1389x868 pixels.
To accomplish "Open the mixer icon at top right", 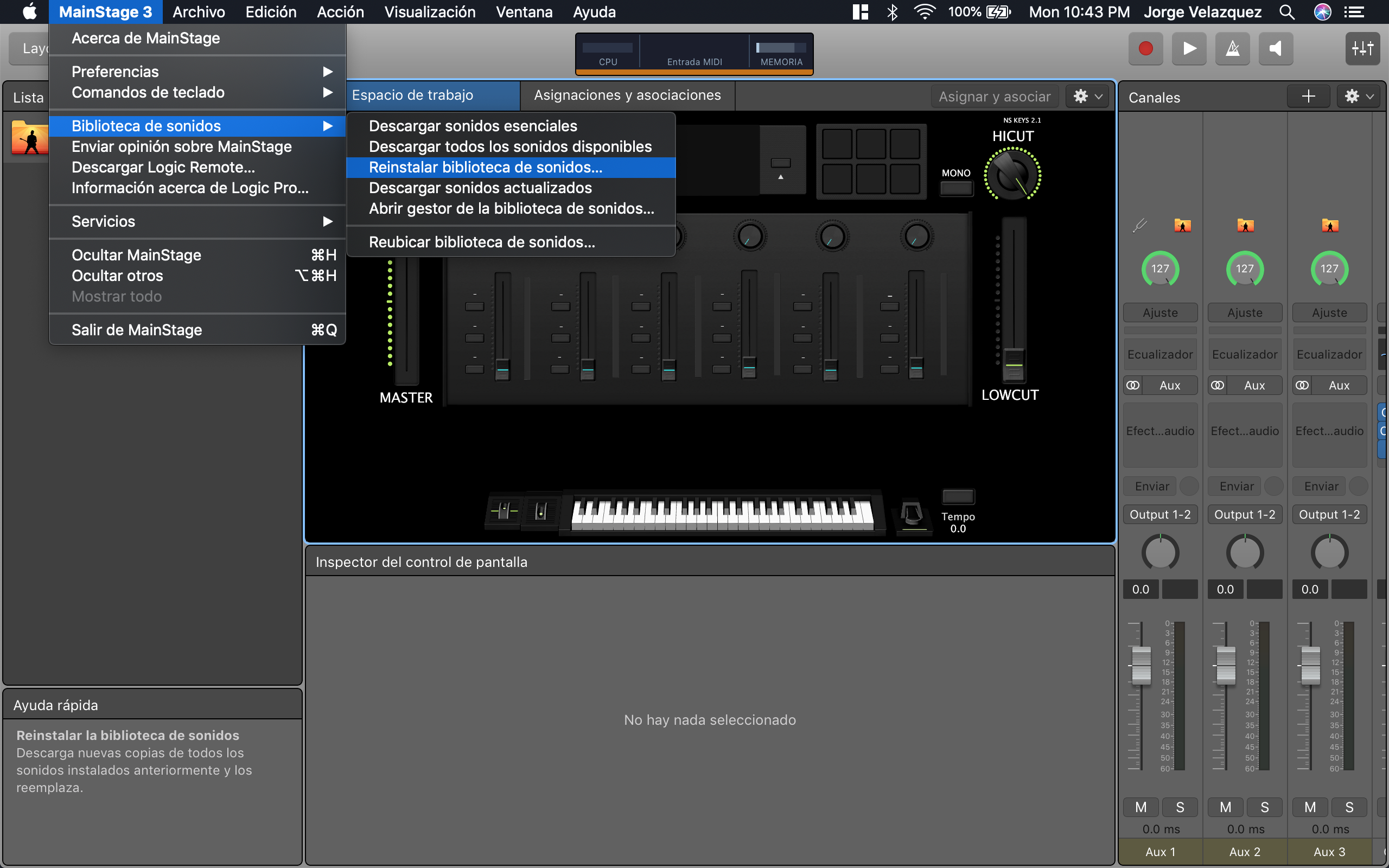I will (1362, 48).
